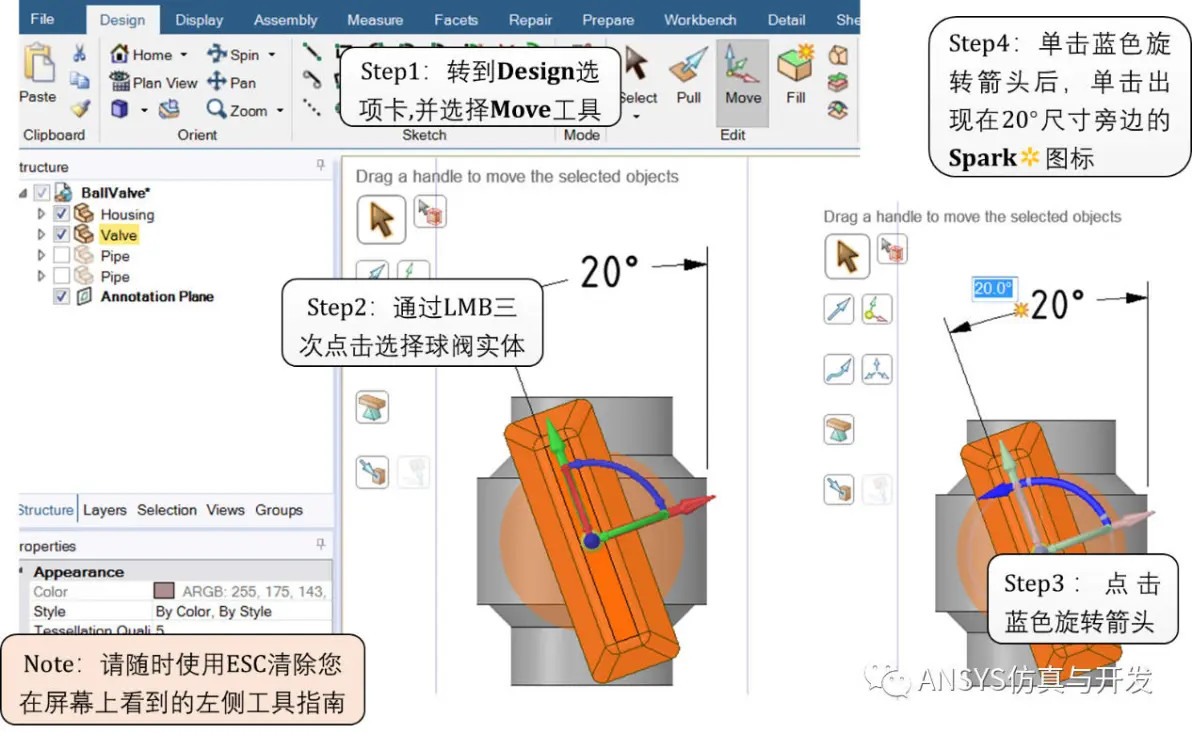The image size is (1192, 733).
Task: Click the Paste clipboard icon
Action: pos(38,62)
